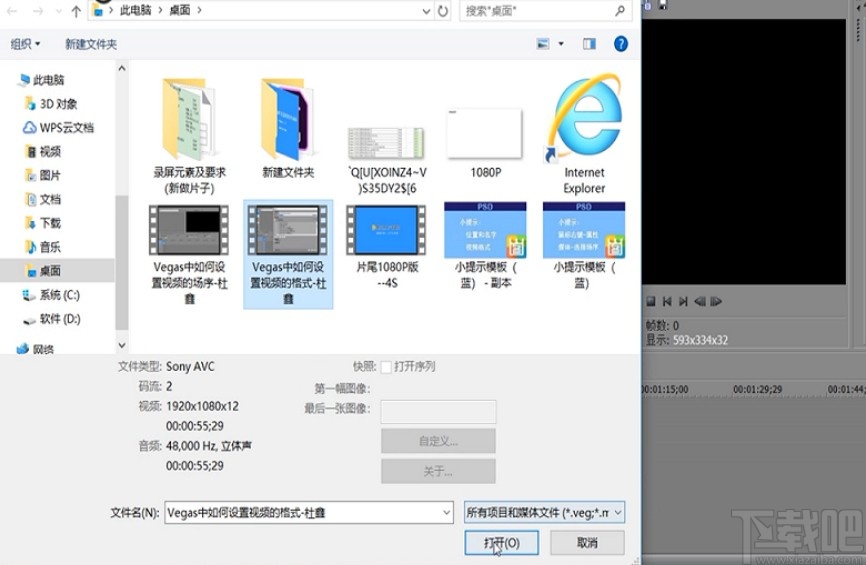Viewport: 866px width, 565px height.
Task: Open view options dropdown arrow
Action: pyautogui.click(x=561, y=44)
